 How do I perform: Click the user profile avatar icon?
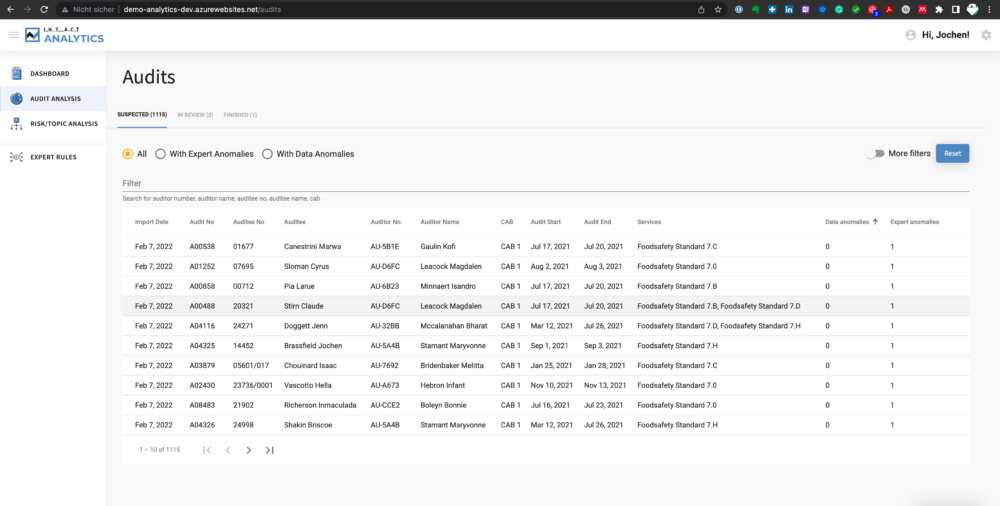point(910,35)
